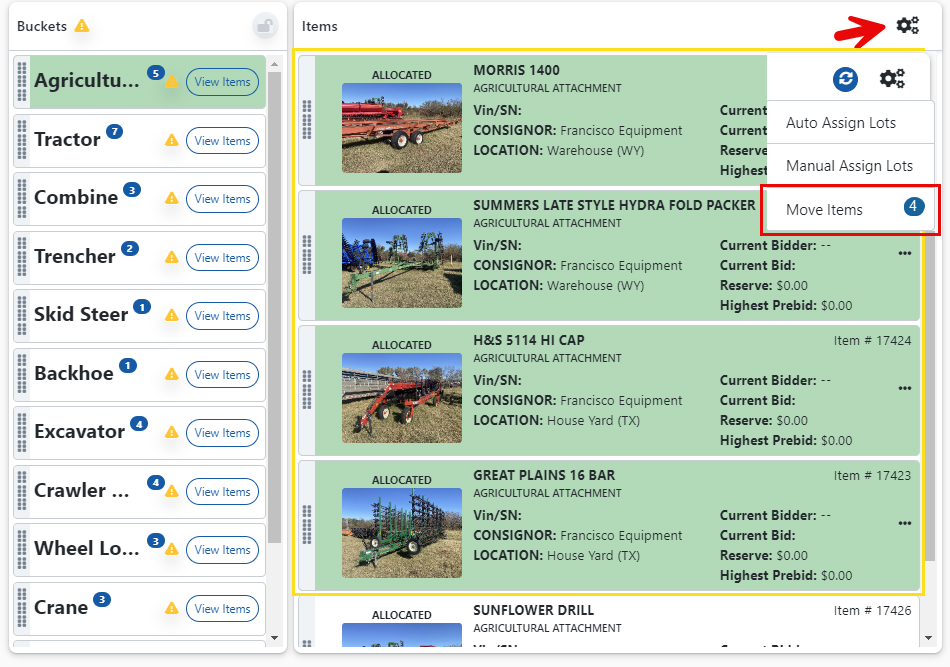Click the Move Items count badge 4
950x667 pixels.
(914, 206)
